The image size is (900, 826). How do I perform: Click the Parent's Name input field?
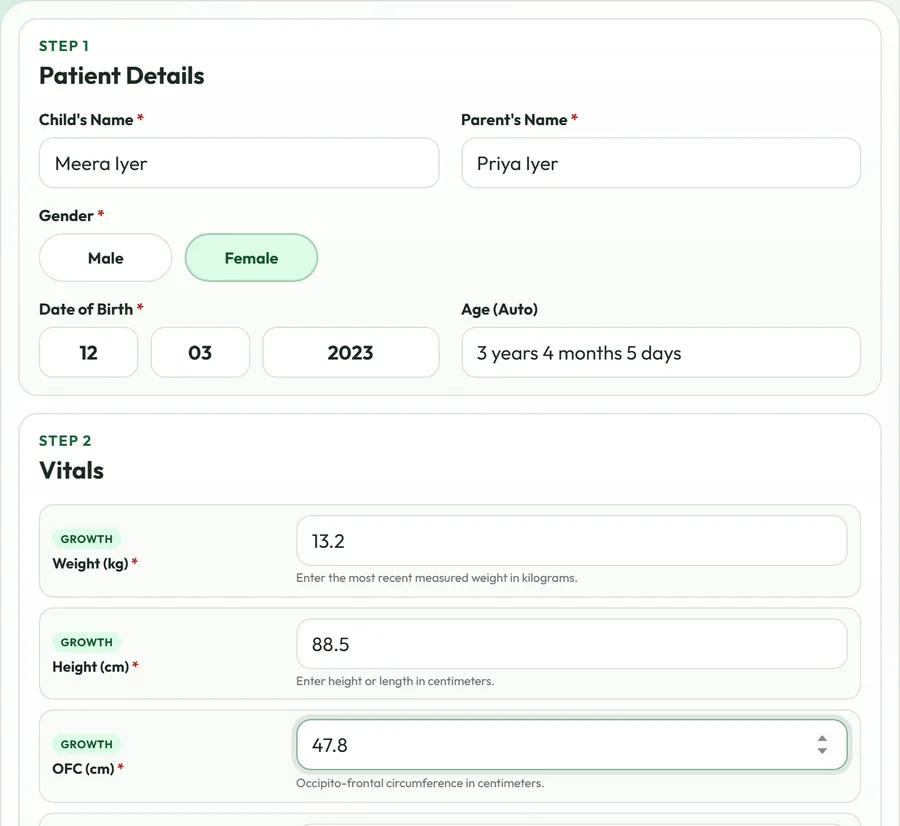(x=661, y=163)
